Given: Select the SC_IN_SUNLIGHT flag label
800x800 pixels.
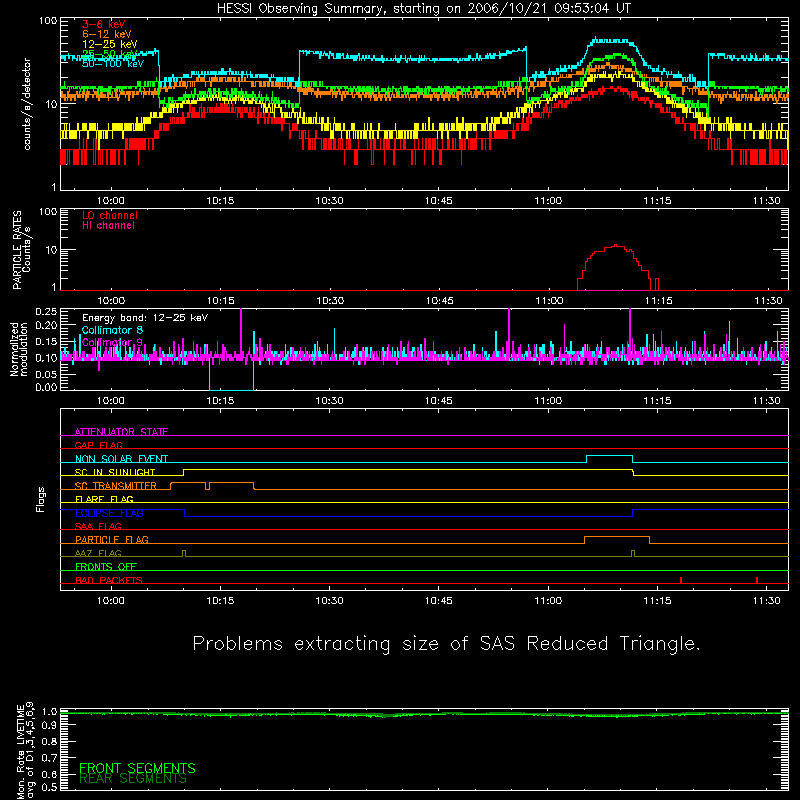Looking at the screenshot, I should [115, 472].
